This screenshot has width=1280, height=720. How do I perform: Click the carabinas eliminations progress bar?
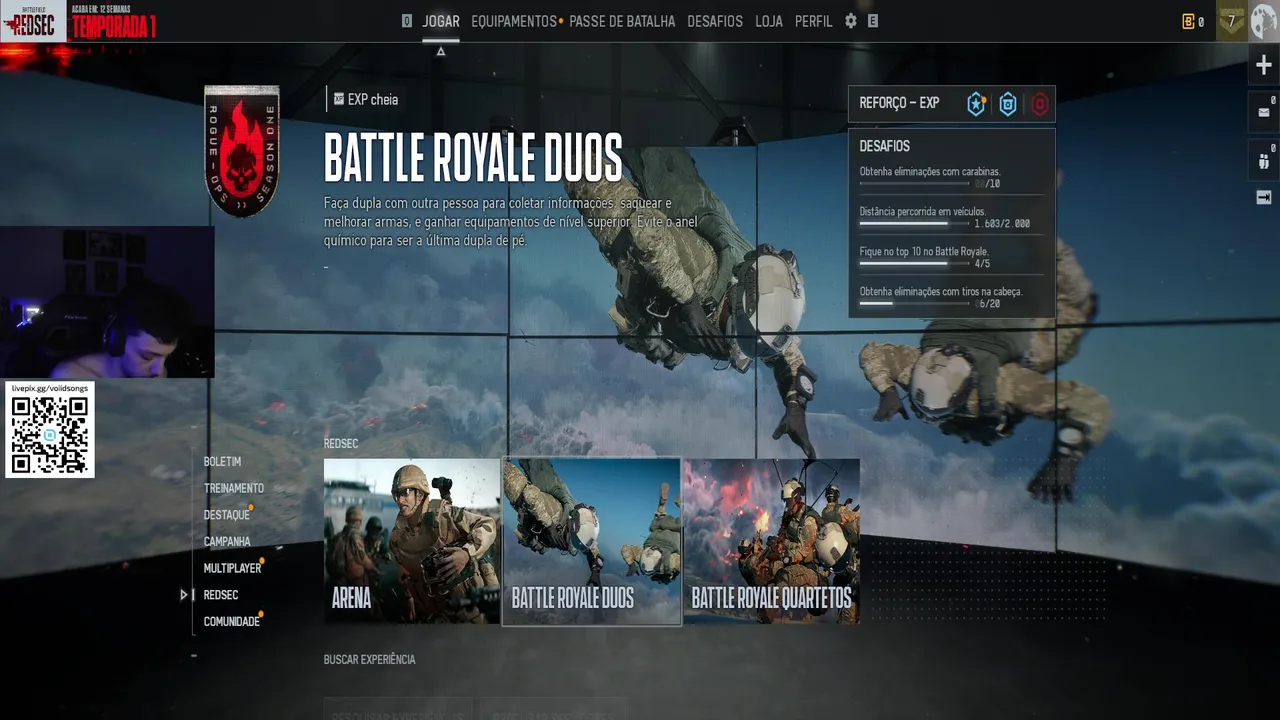pyautogui.click(x=915, y=184)
